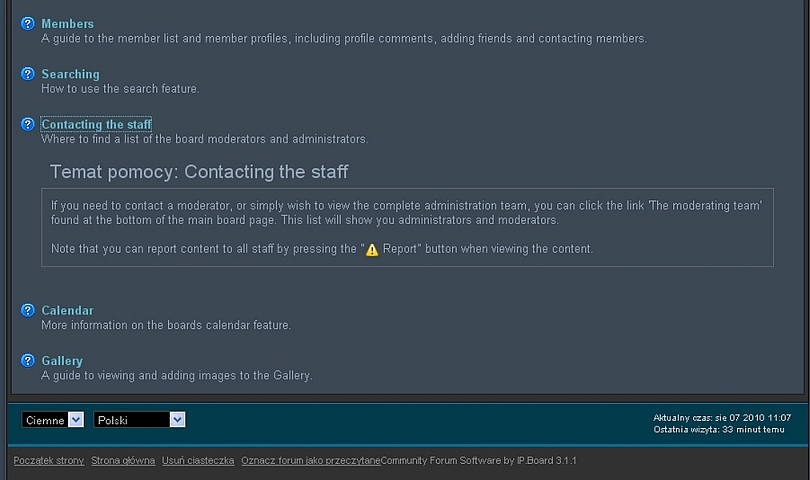Click the help icon beside Members
The height and width of the screenshot is (480, 810).
point(28,23)
